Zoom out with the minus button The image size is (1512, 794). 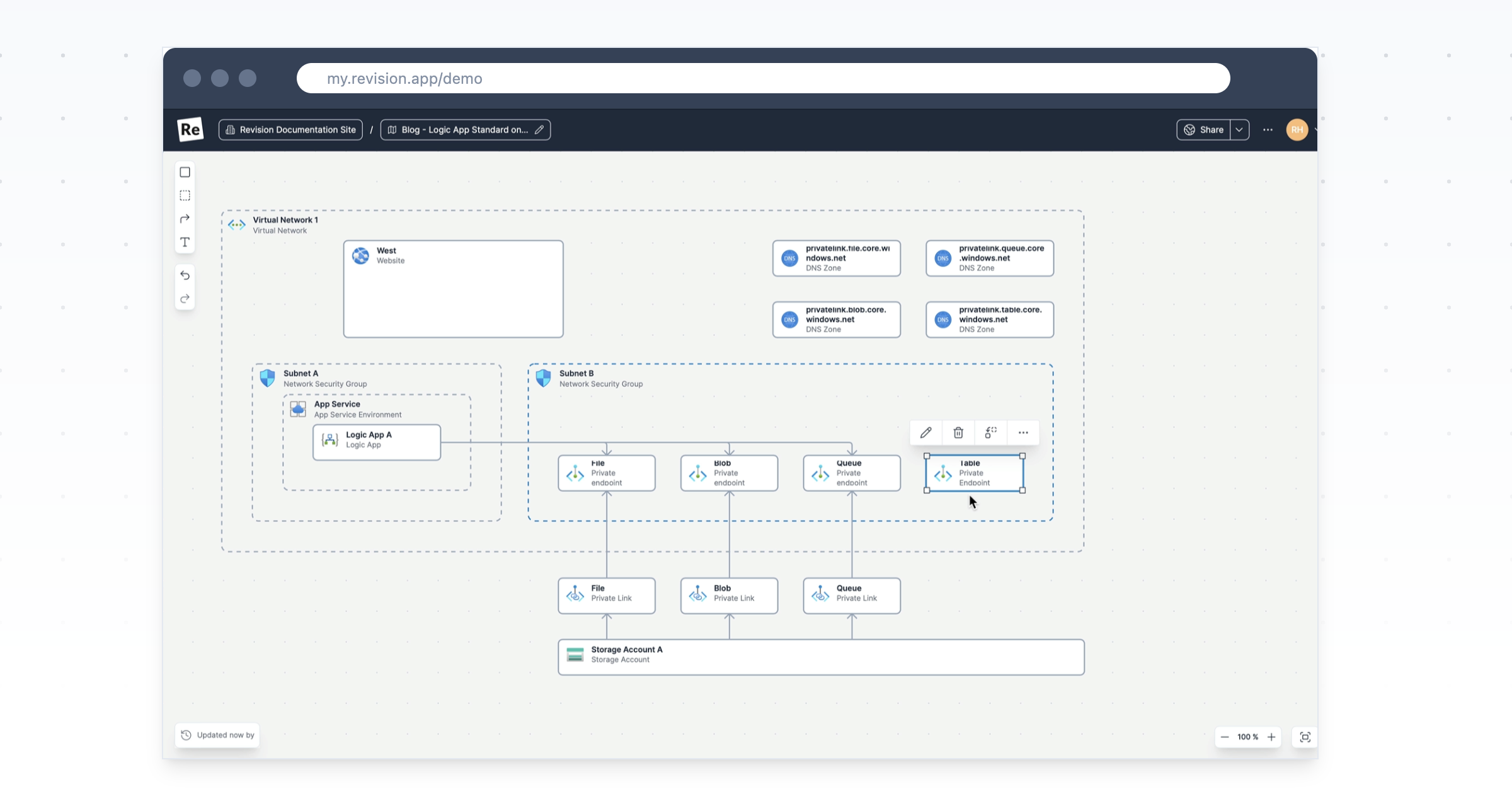pyautogui.click(x=1225, y=737)
